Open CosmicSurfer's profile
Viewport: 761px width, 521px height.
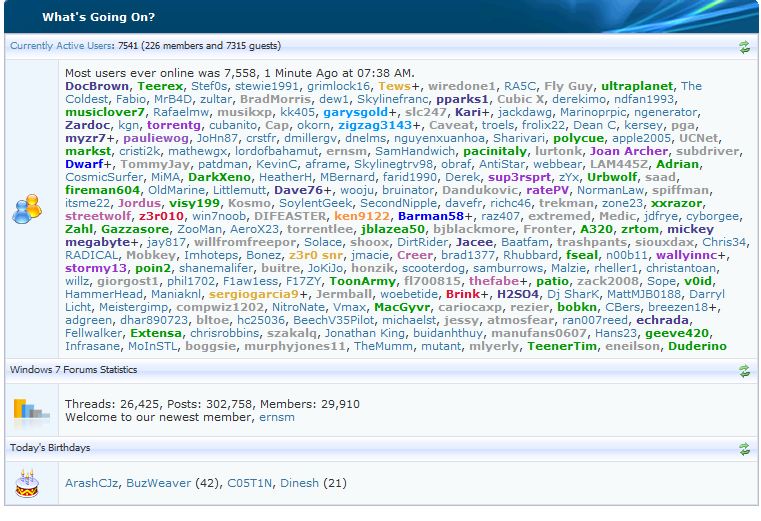(104, 177)
